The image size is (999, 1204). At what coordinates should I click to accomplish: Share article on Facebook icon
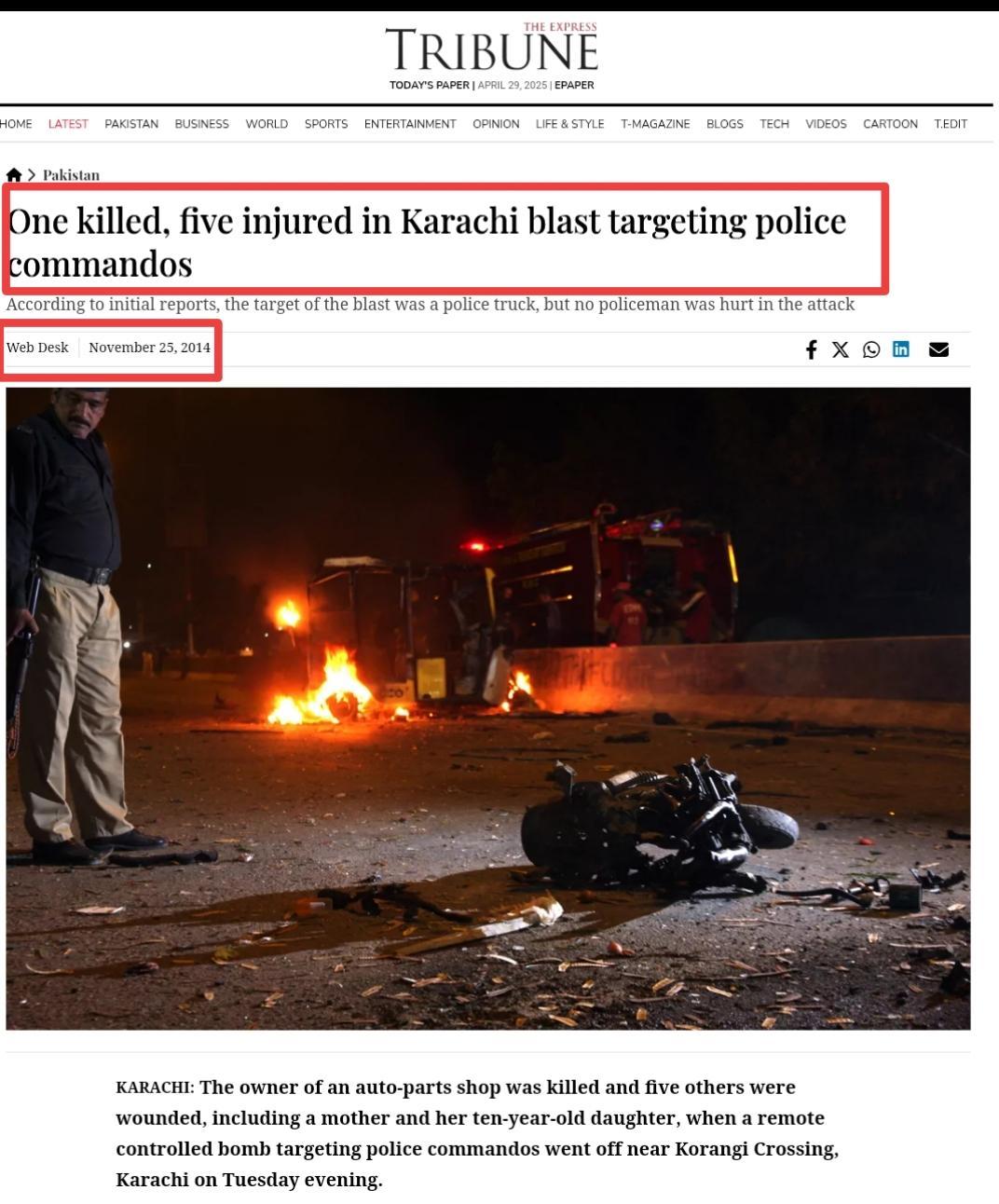(x=811, y=349)
